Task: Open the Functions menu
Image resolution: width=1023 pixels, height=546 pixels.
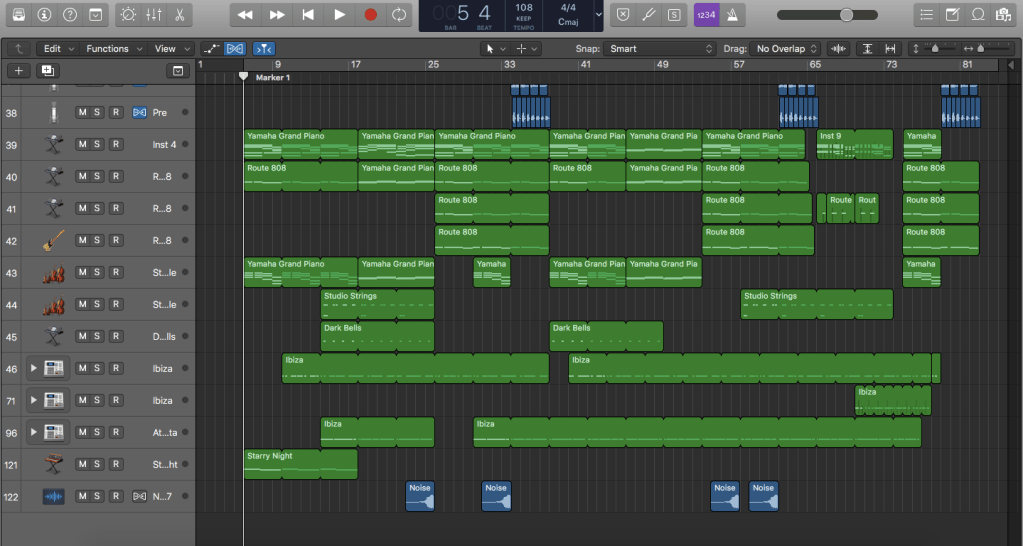Action: pyautogui.click(x=112, y=48)
